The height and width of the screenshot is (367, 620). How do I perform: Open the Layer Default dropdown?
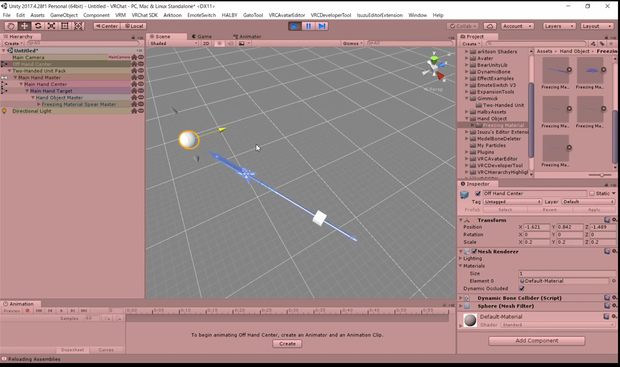click(588, 202)
